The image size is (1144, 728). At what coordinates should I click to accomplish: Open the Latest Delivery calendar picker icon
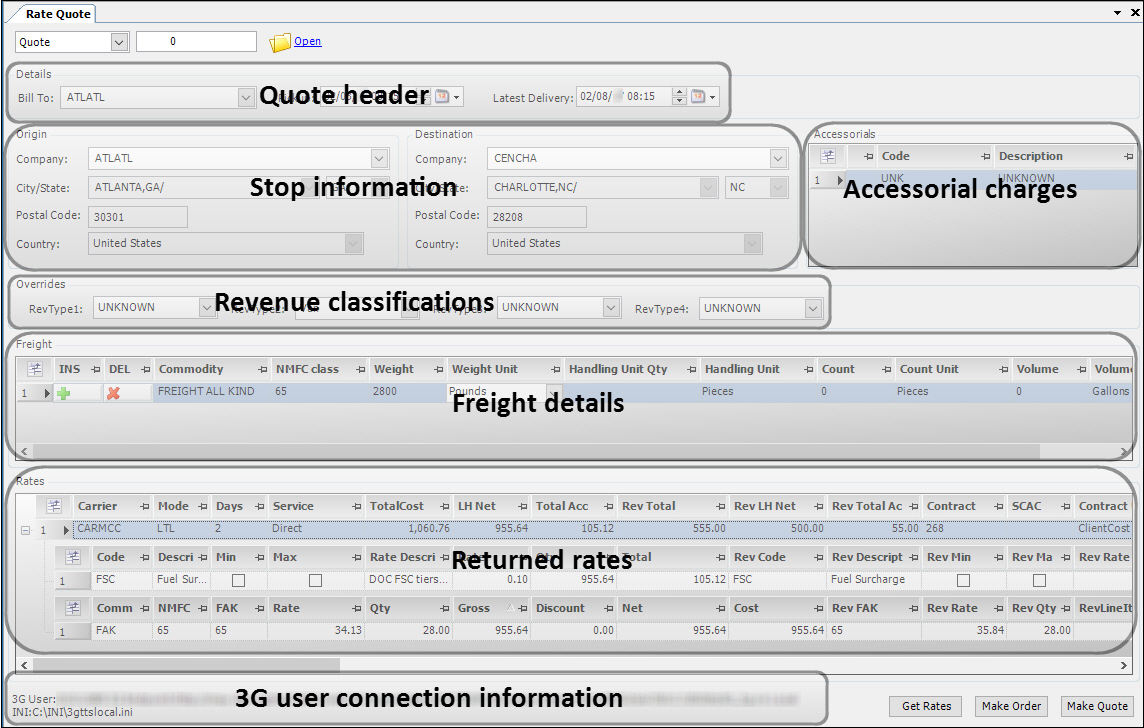pyautogui.click(x=699, y=97)
